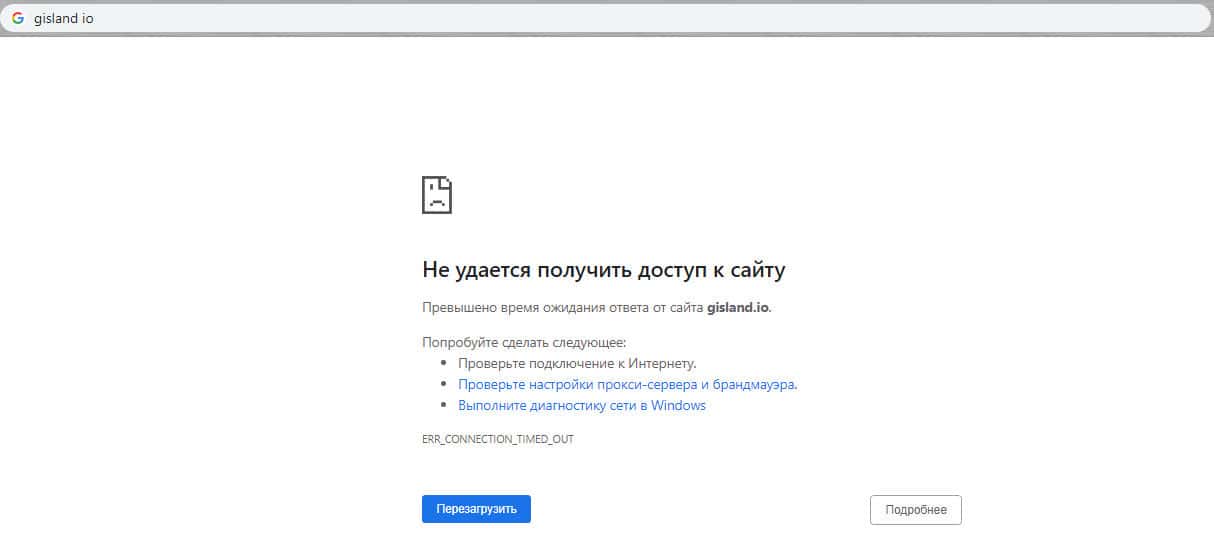This screenshot has width=1214, height=557.
Task: Click the ERR_CONNECTION_TIMED_OUT error code
Action: pos(498,439)
